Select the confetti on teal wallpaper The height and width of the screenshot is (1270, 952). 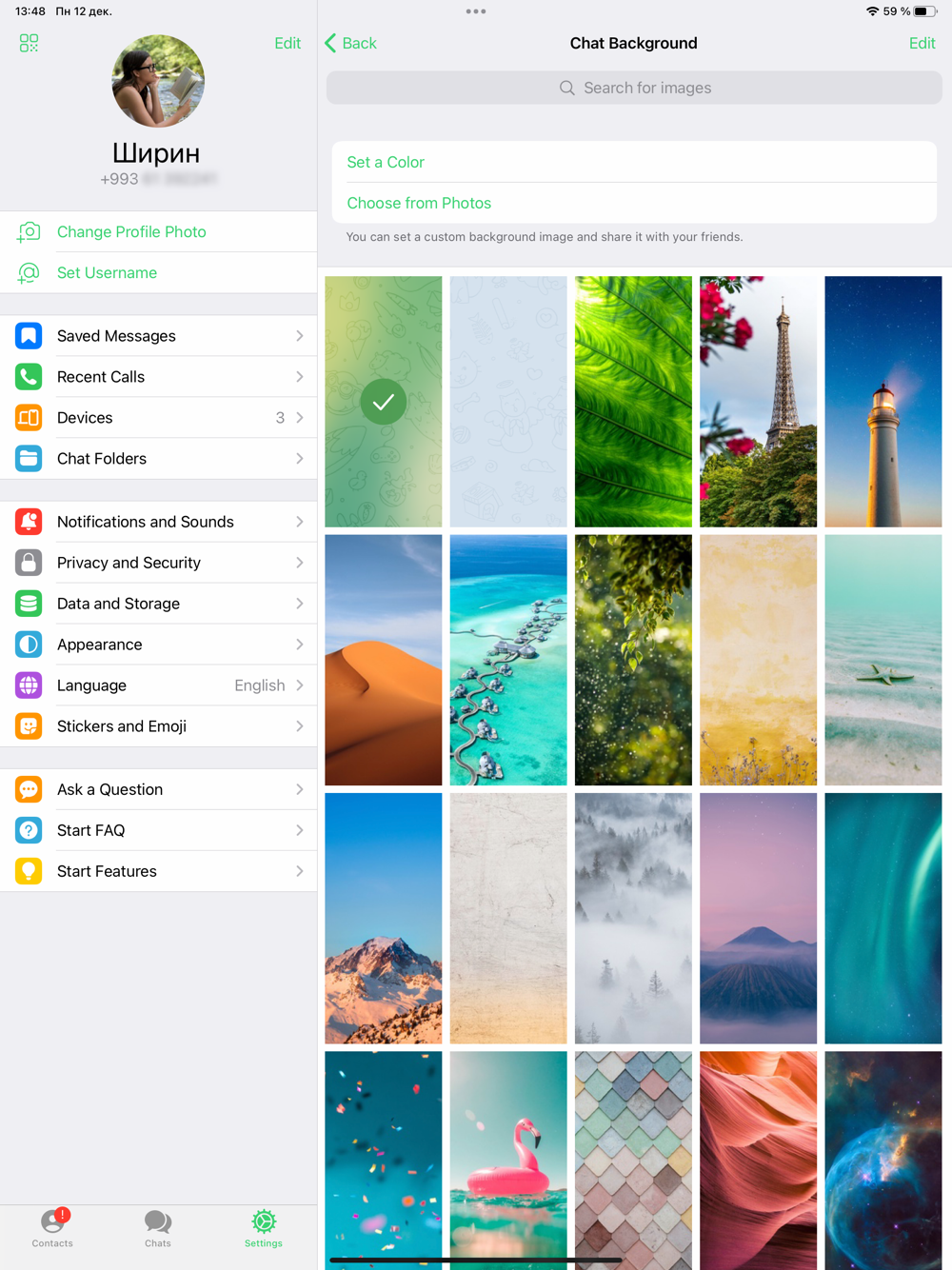[x=384, y=1161]
